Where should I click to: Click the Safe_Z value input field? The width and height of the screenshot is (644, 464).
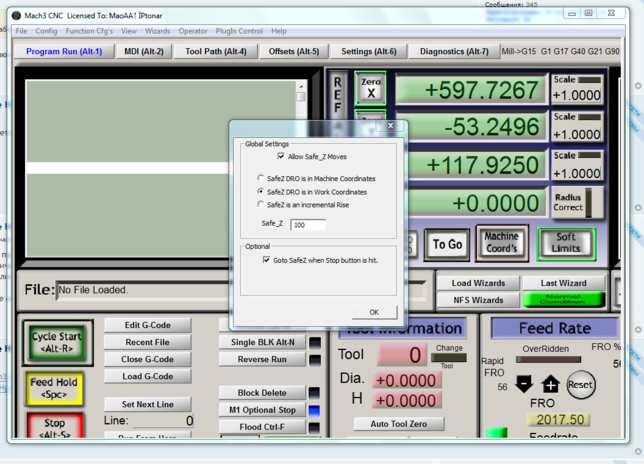coord(308,225)
